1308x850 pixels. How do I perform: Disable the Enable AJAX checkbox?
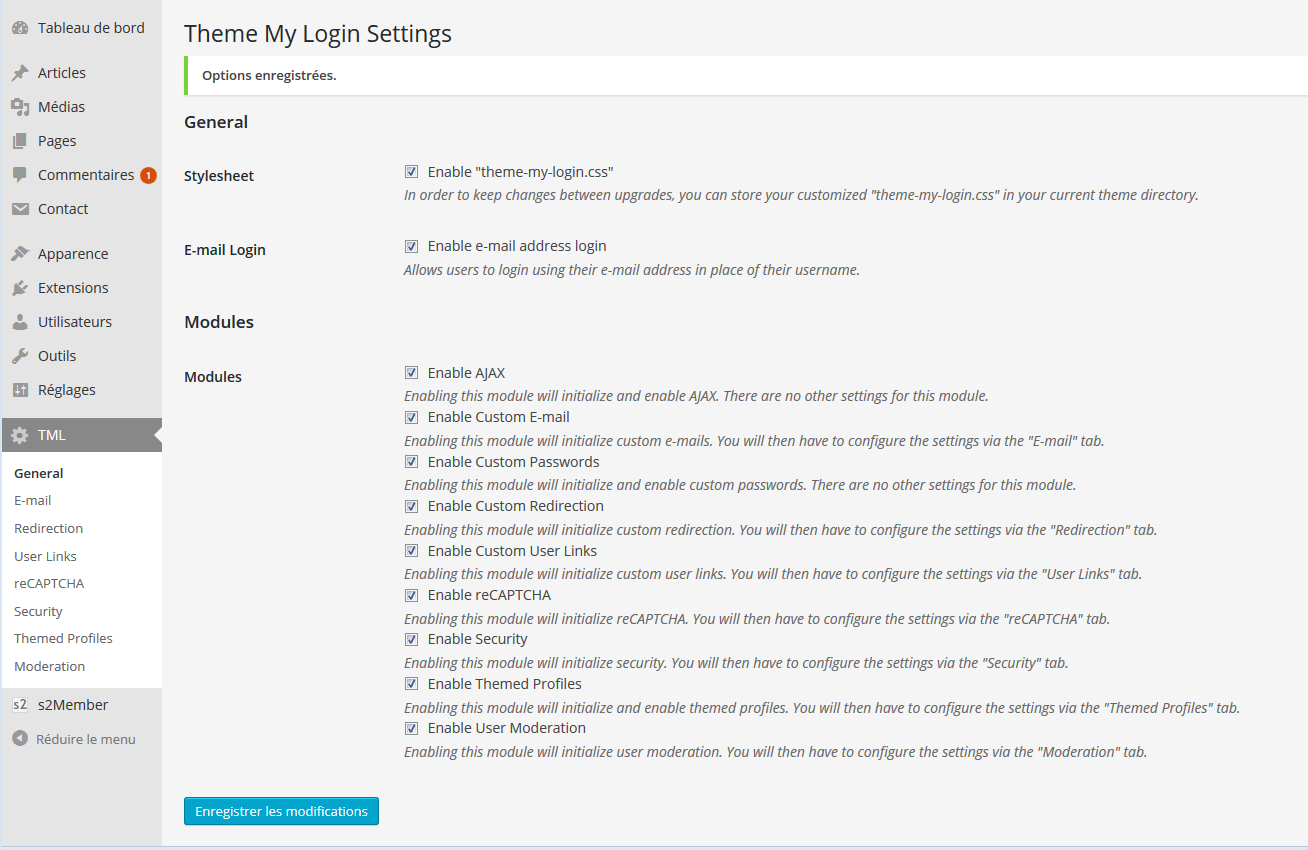[x=411, y=373]
